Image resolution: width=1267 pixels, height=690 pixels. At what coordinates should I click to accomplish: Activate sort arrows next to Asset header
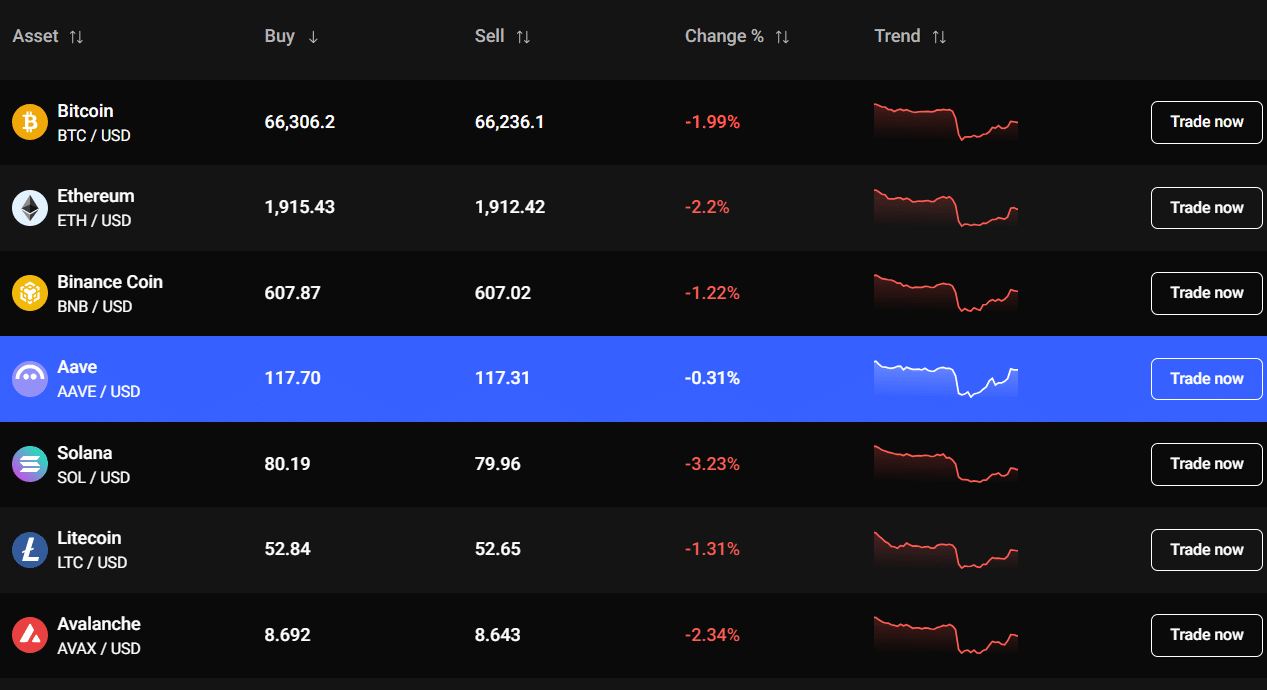pos(76,36)
